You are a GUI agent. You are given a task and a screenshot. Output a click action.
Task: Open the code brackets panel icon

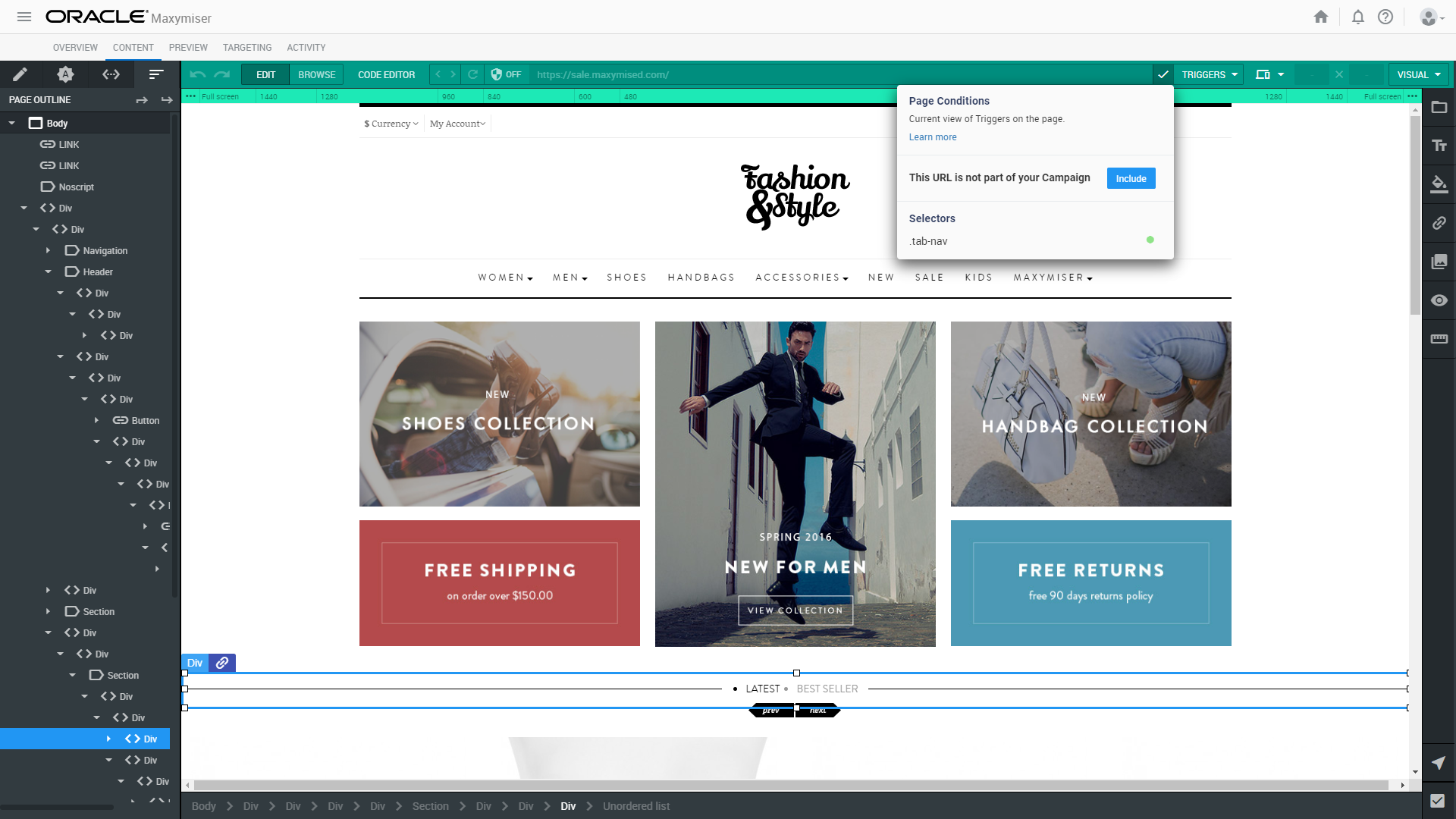(111, 74)
